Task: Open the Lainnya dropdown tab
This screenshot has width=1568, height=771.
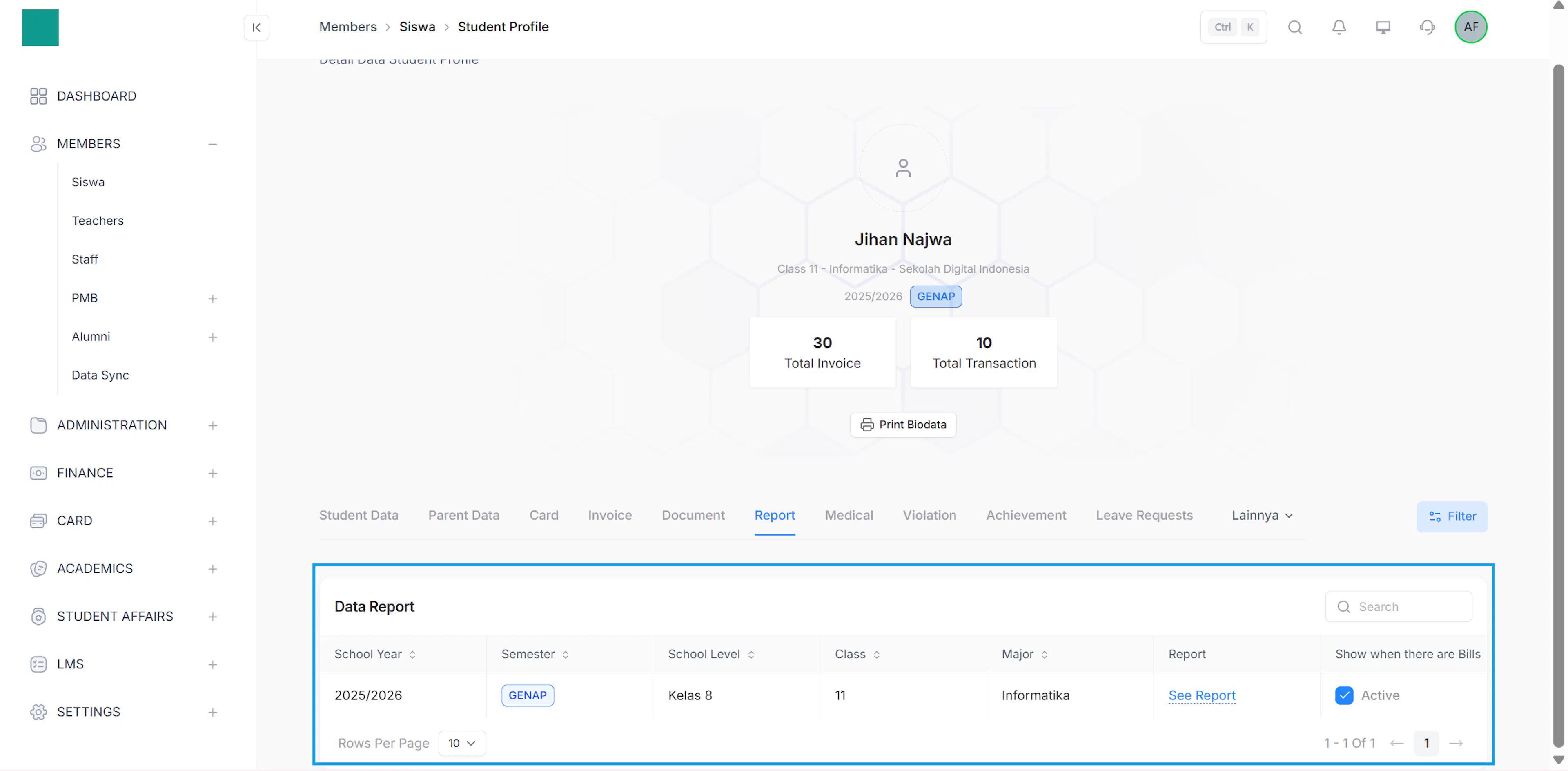Action: pos(1262,516)
